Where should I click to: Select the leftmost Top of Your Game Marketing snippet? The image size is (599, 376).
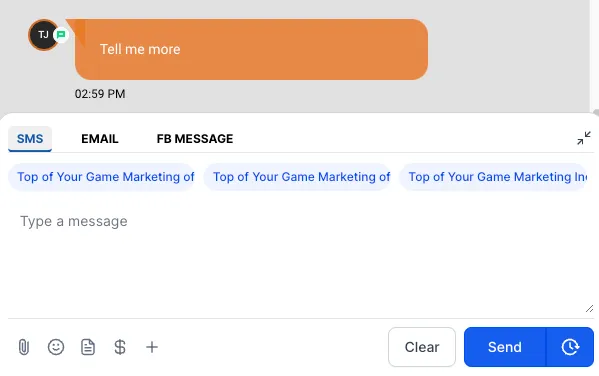[102, 177]
